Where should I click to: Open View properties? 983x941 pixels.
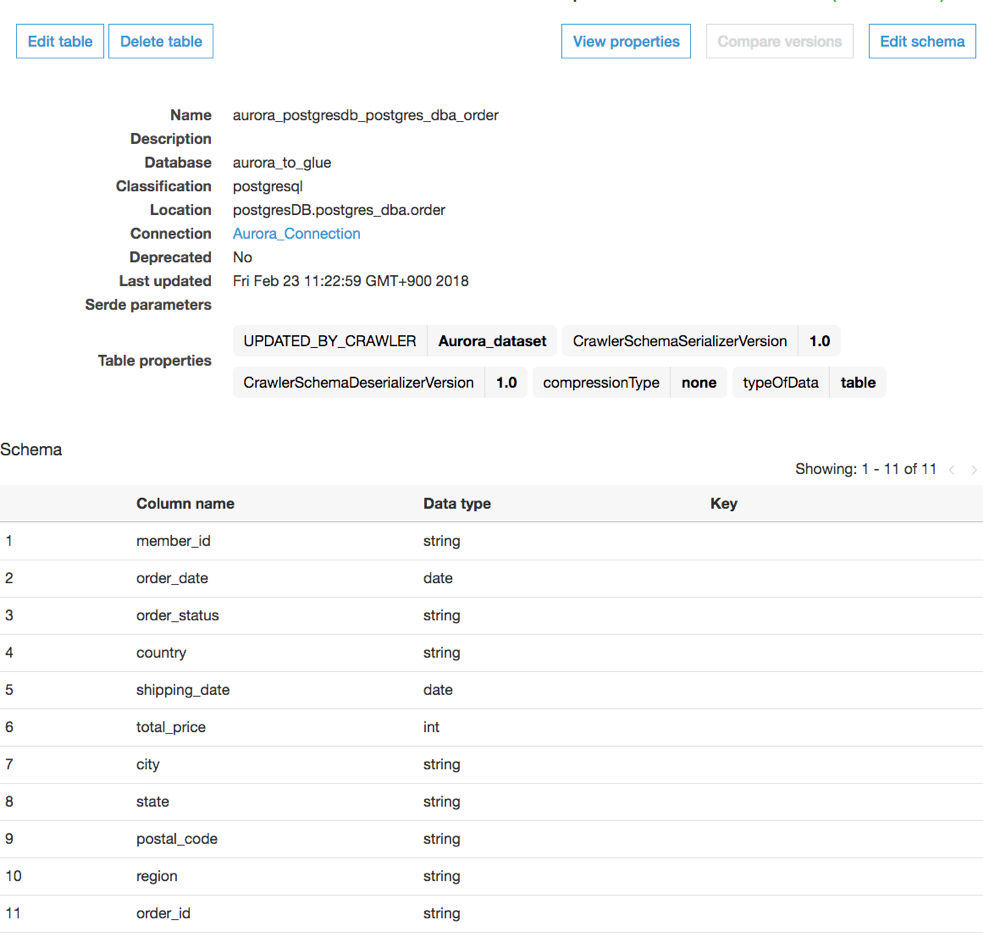click(626, 42)
